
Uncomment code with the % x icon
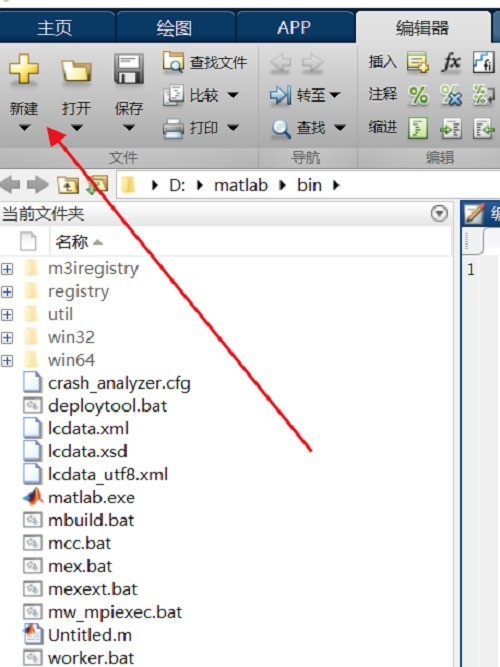point(451,95)
